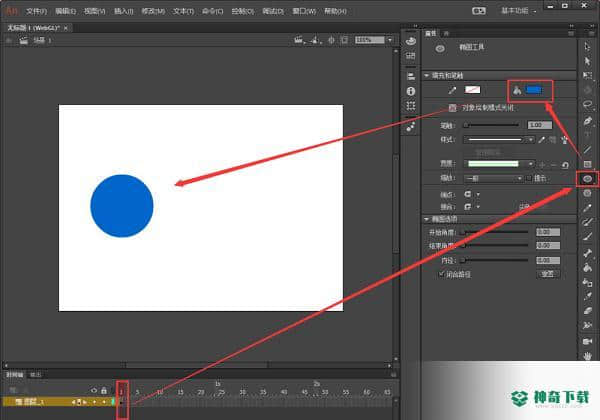
Task: Click the stroke size slider
Action: 491,125
